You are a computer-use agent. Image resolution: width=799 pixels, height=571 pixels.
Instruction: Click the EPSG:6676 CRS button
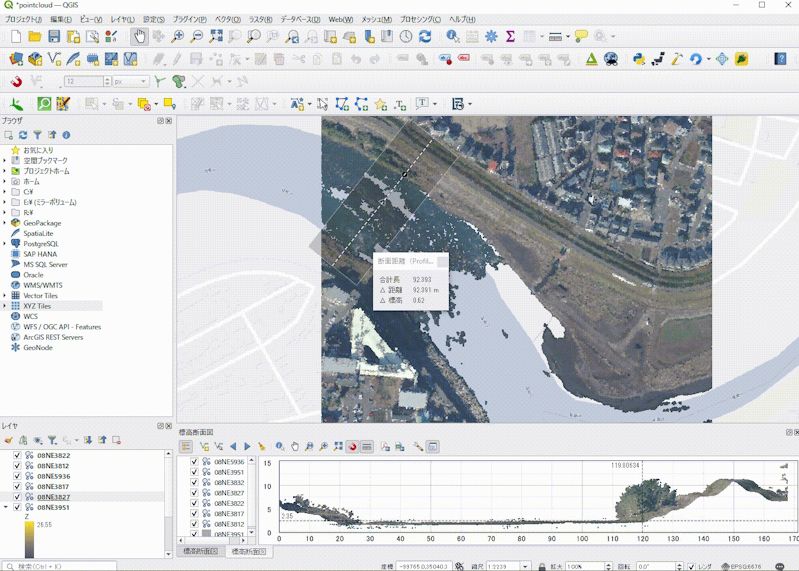coord(742,566)
